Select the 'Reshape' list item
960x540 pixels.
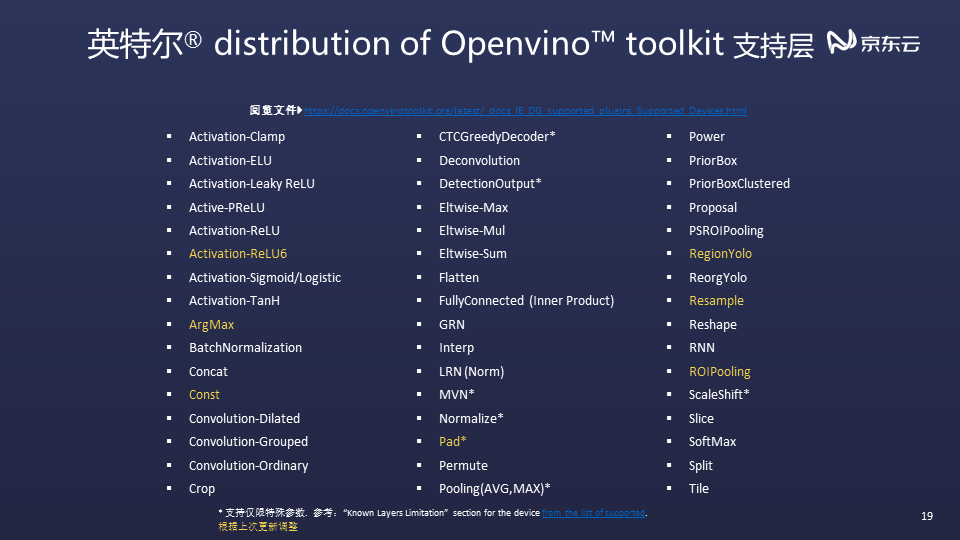(x=713, y=325)
